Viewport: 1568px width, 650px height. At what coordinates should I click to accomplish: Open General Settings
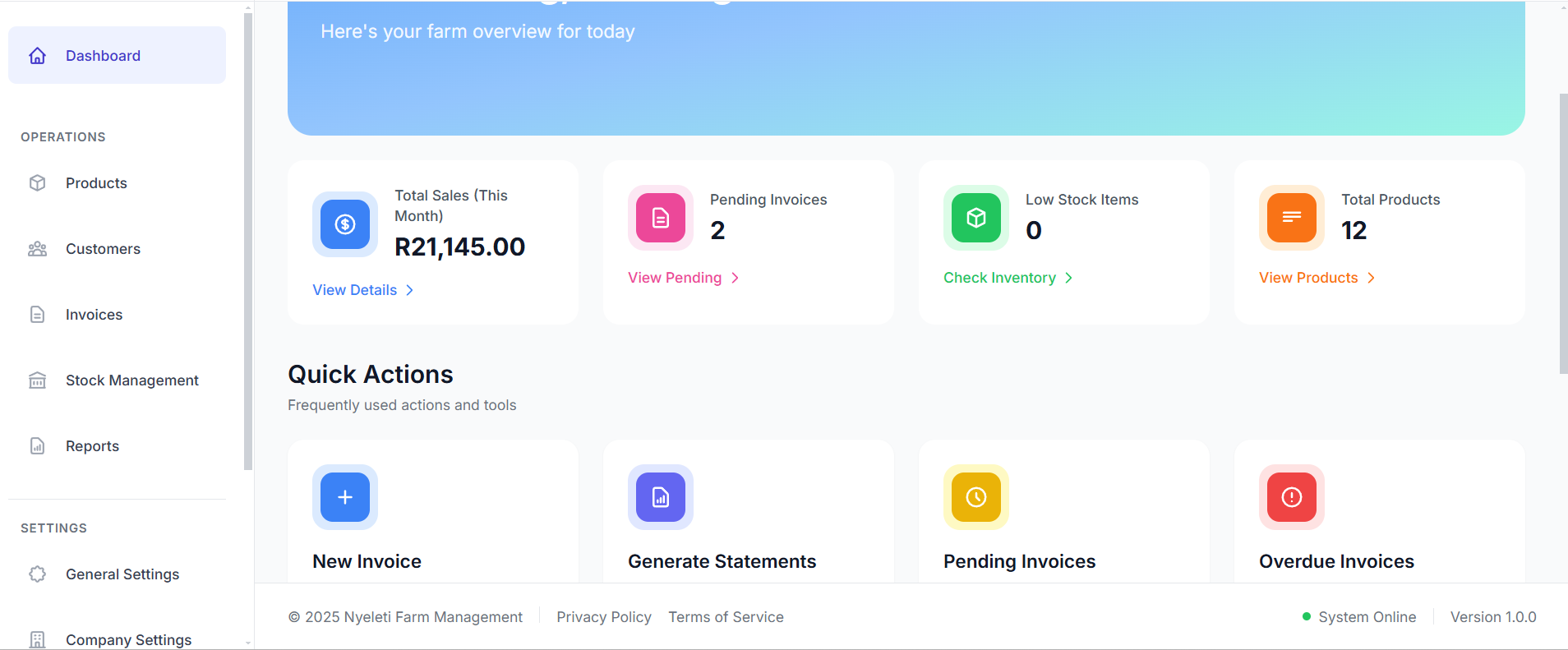(122, 574)
